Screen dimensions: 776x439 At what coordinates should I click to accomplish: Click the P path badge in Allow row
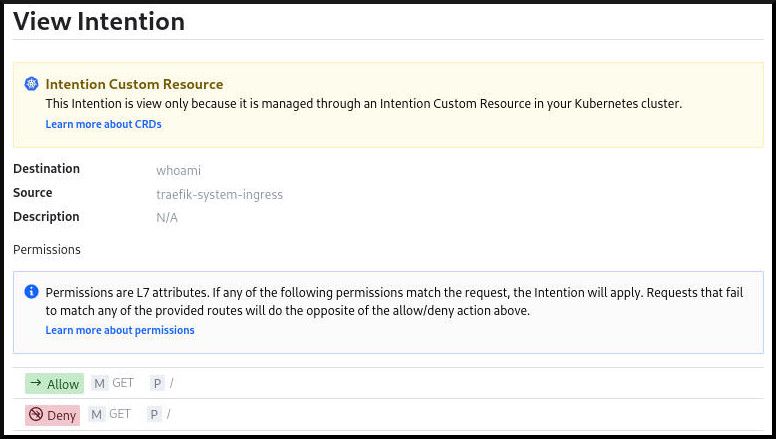[157, 383]
